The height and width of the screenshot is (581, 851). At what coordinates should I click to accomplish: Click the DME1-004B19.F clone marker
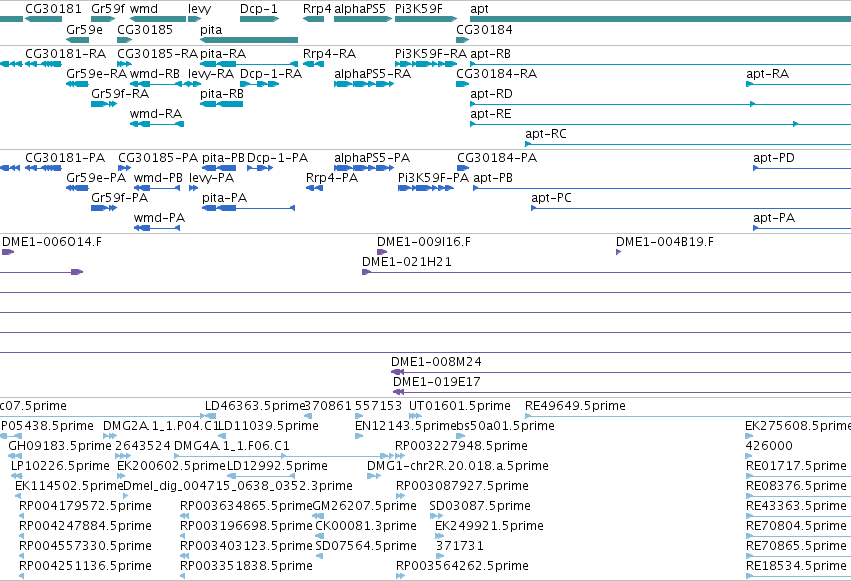[618, 252]
